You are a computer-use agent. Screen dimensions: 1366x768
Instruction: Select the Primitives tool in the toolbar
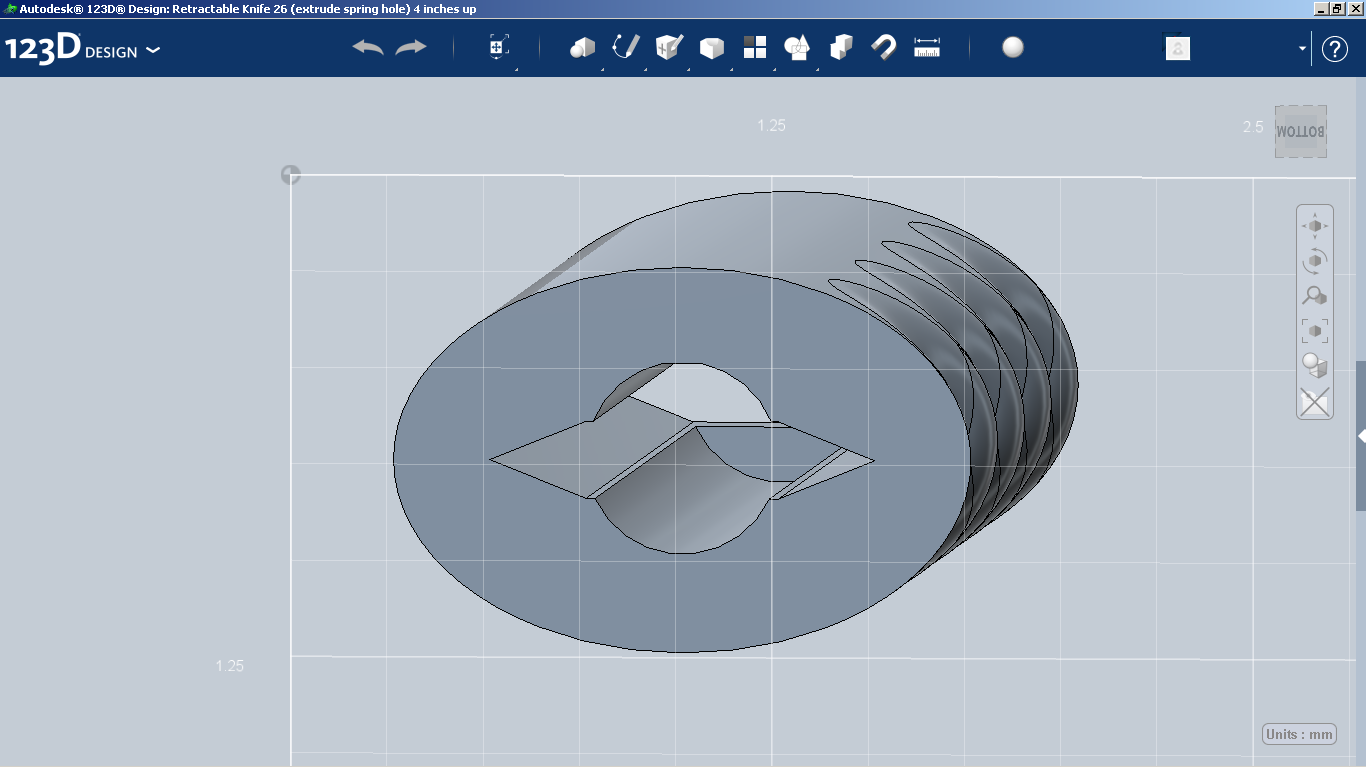582,47
